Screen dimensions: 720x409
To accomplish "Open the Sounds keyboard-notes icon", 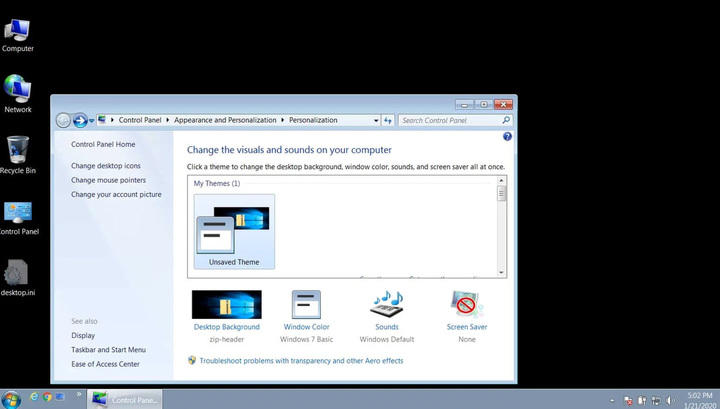I will pos(387,304).
